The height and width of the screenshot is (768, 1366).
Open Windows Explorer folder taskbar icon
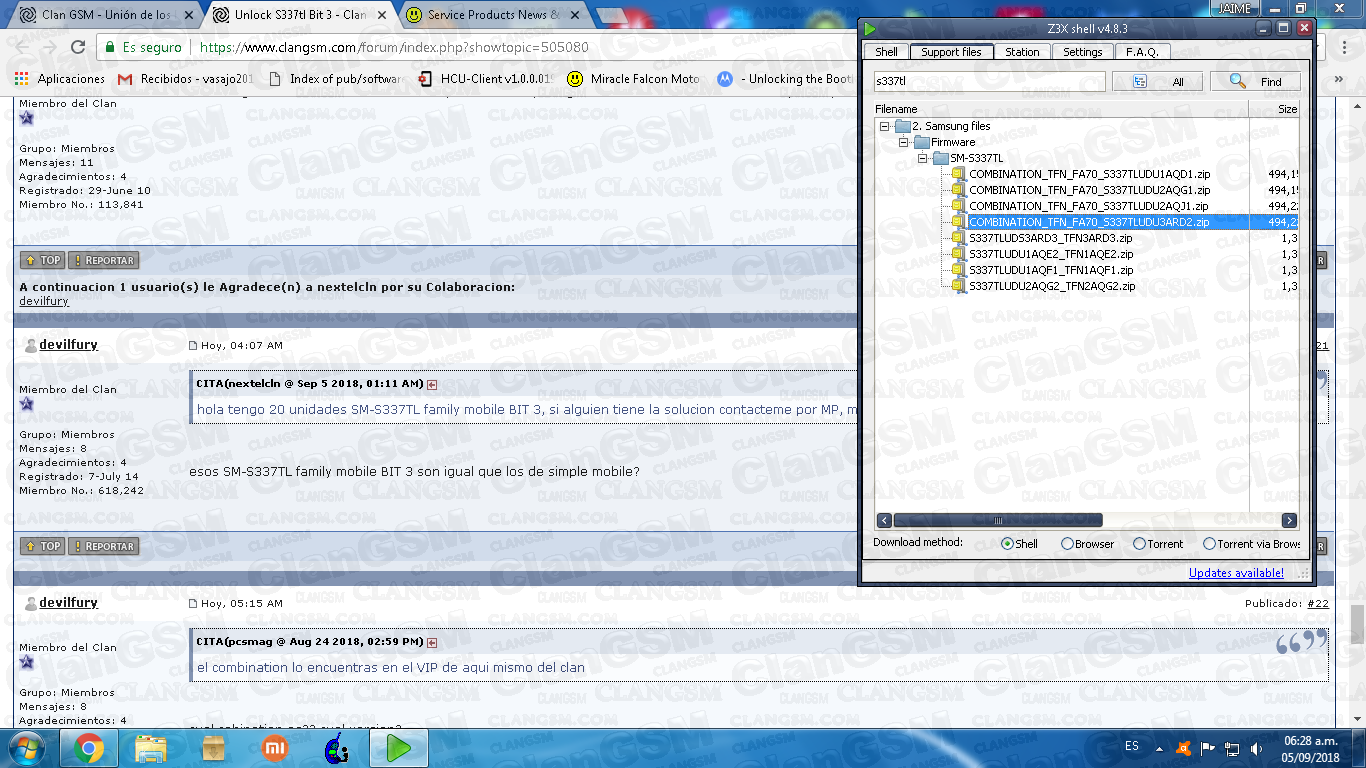pyautogui.click(x=151, y=748)
